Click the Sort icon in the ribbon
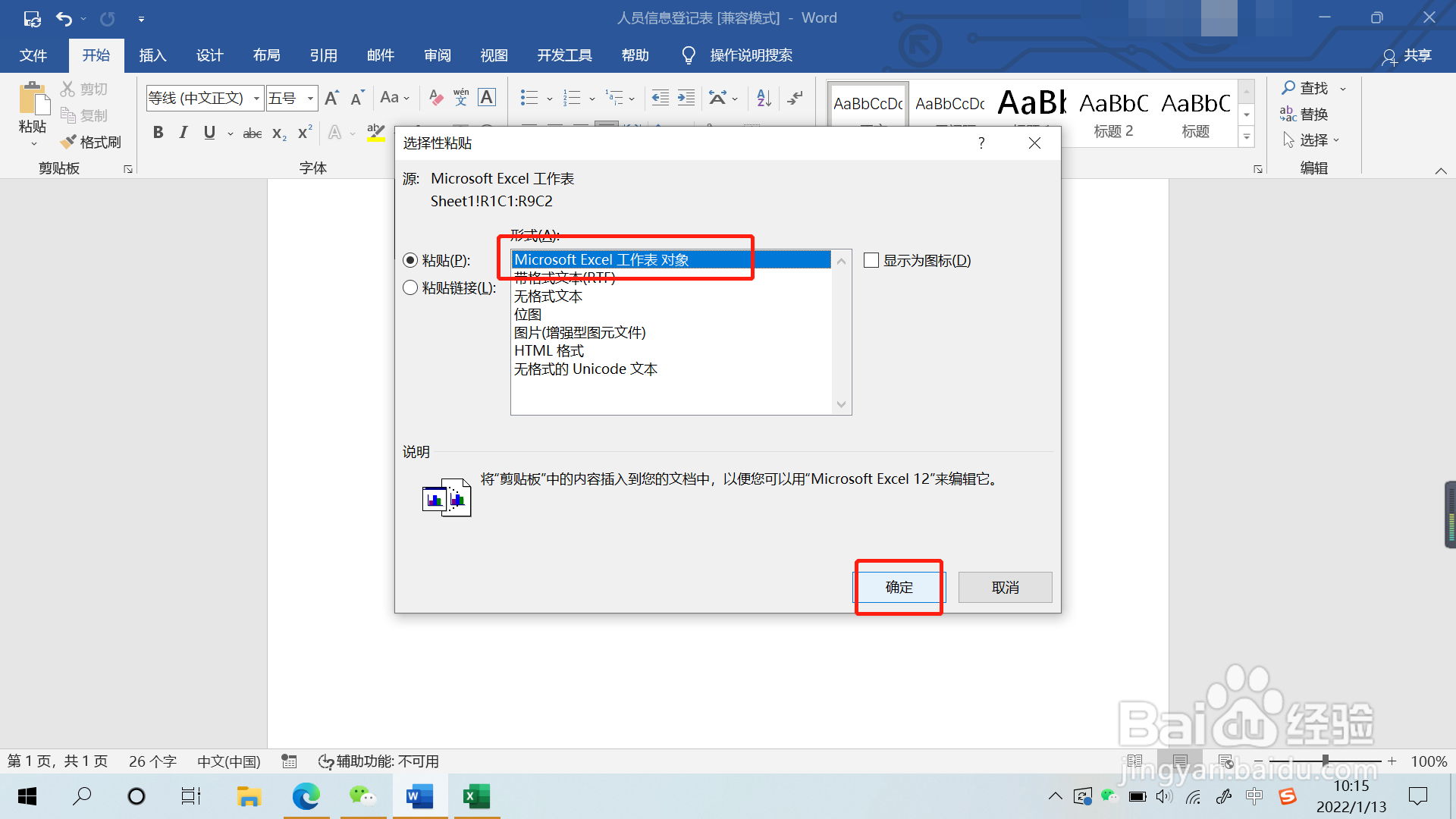This screenshot has height=819, width=1456. click(x=764, y=98)
